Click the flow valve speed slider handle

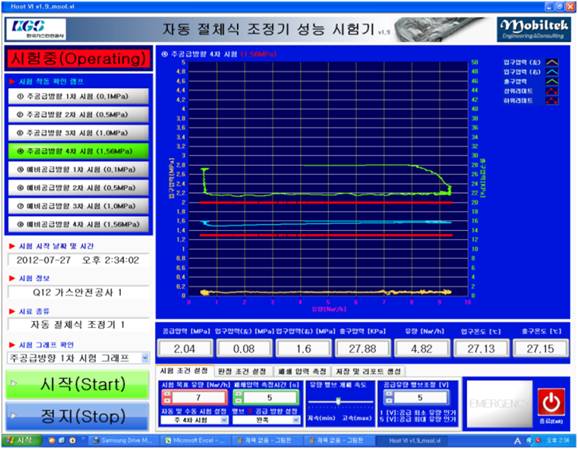click(x=338, y=401)
